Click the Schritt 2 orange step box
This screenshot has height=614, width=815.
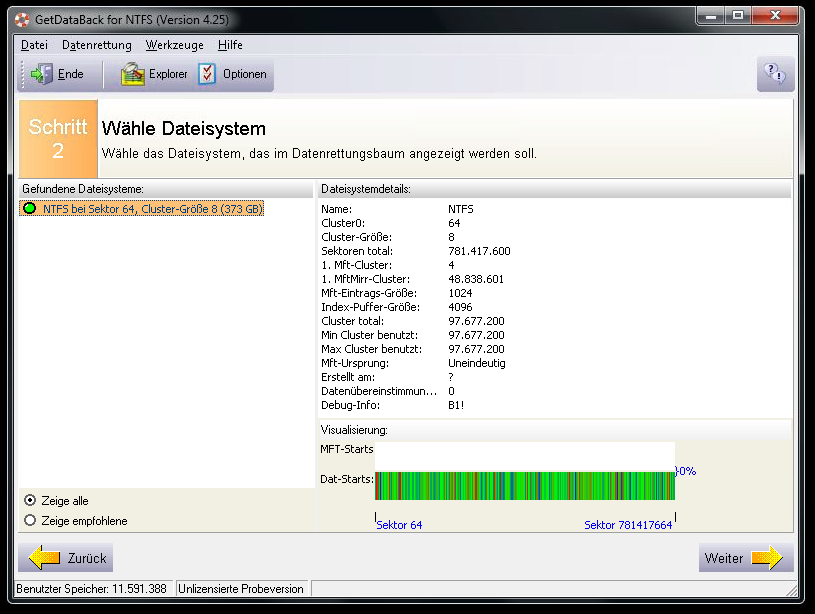(58, 139)
